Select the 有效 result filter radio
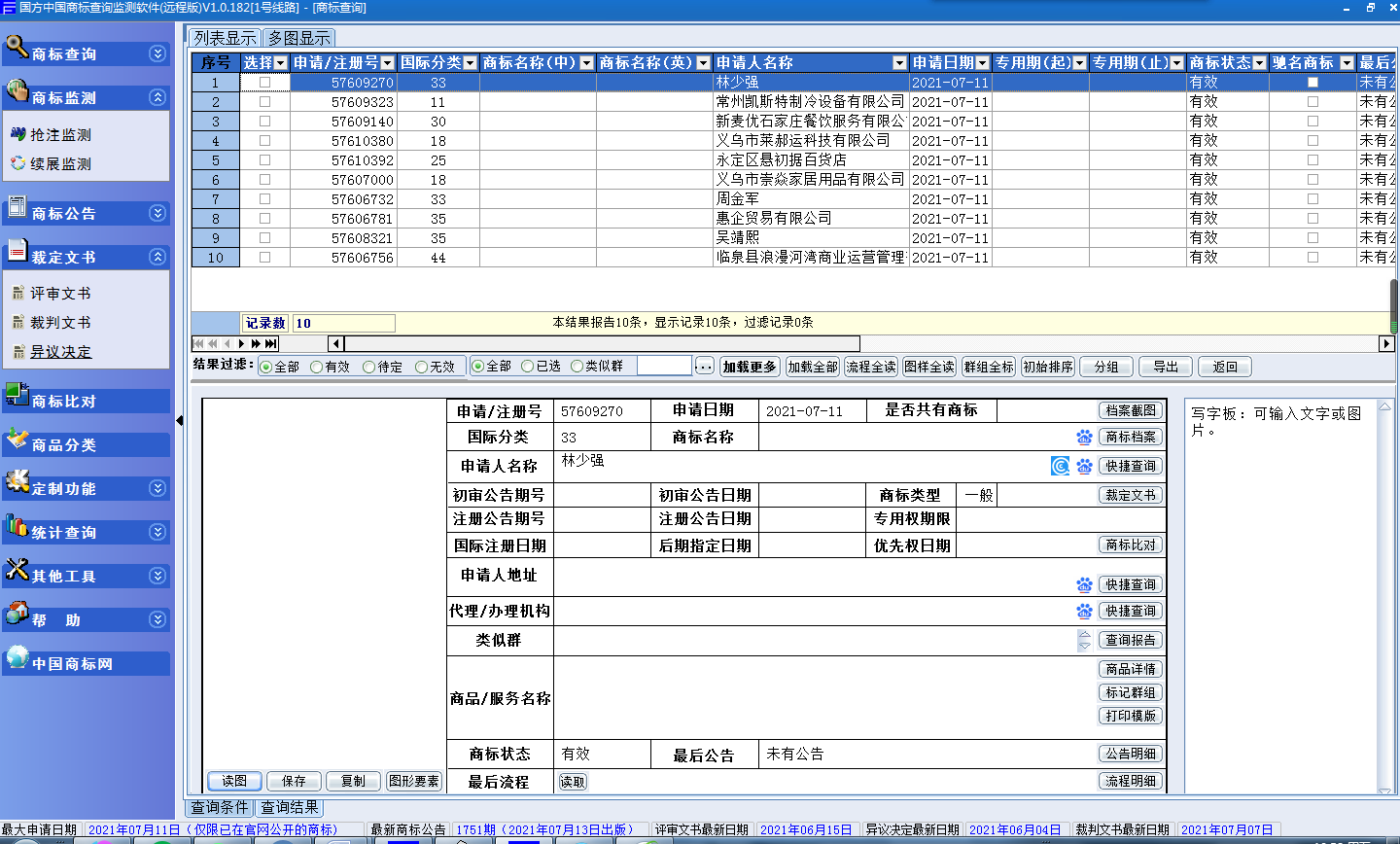 click(x=317, y=367)
